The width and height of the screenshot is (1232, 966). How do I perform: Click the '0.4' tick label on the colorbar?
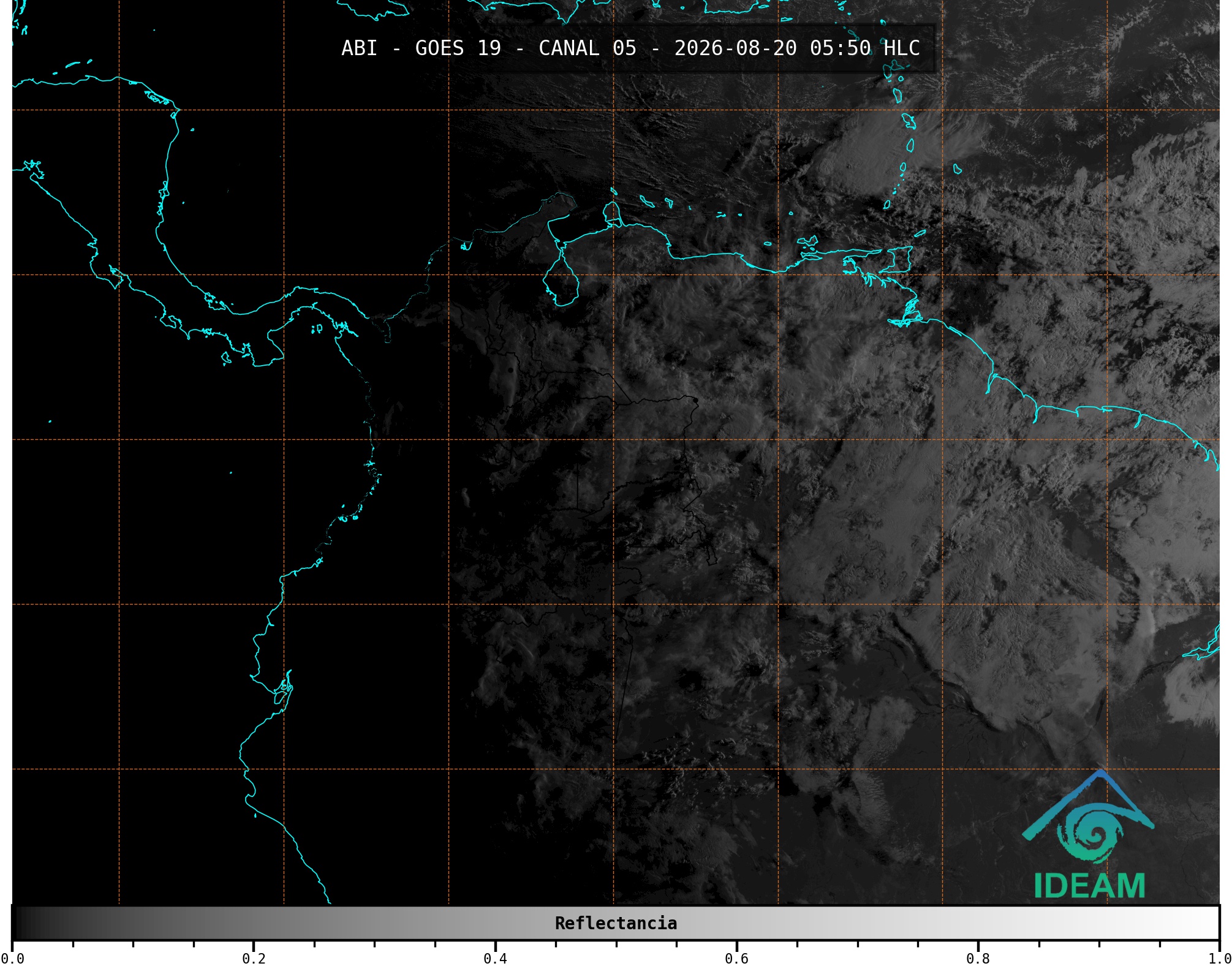[x=495, y=958]
